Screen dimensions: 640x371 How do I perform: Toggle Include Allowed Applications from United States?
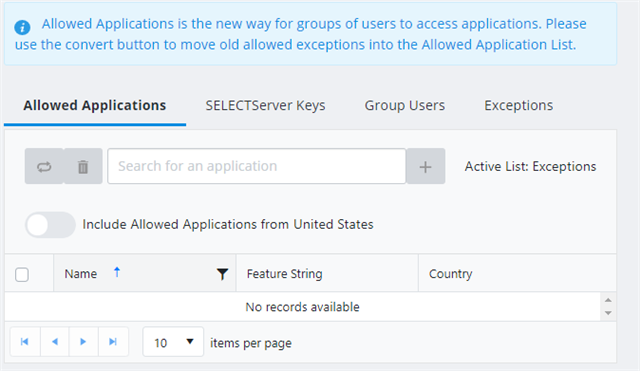[51, 224]
